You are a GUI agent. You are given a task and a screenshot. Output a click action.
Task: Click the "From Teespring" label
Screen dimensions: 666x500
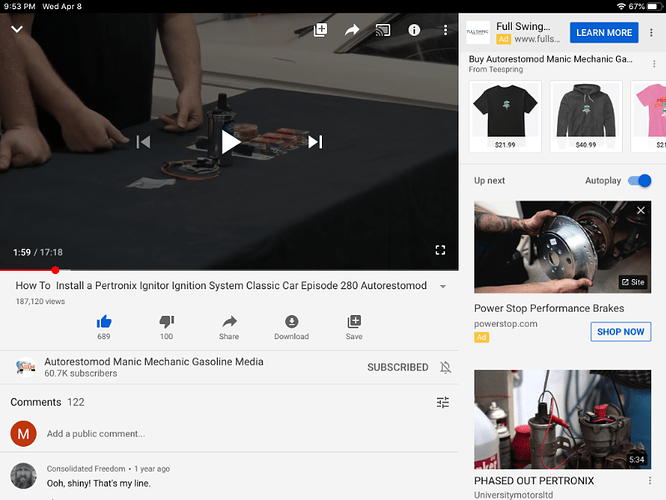point(496,69)
